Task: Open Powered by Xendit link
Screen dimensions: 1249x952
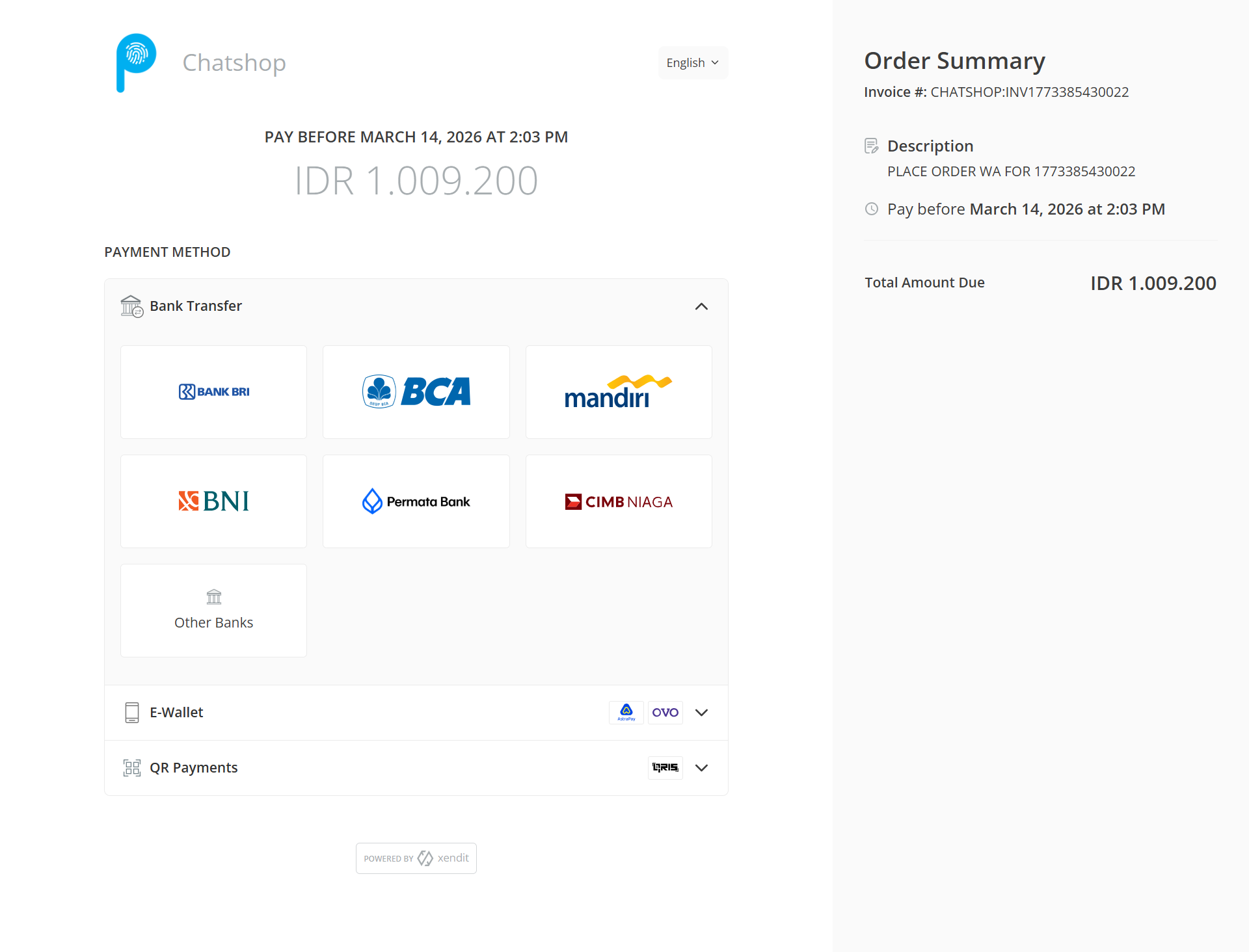Action: point(416,858)
